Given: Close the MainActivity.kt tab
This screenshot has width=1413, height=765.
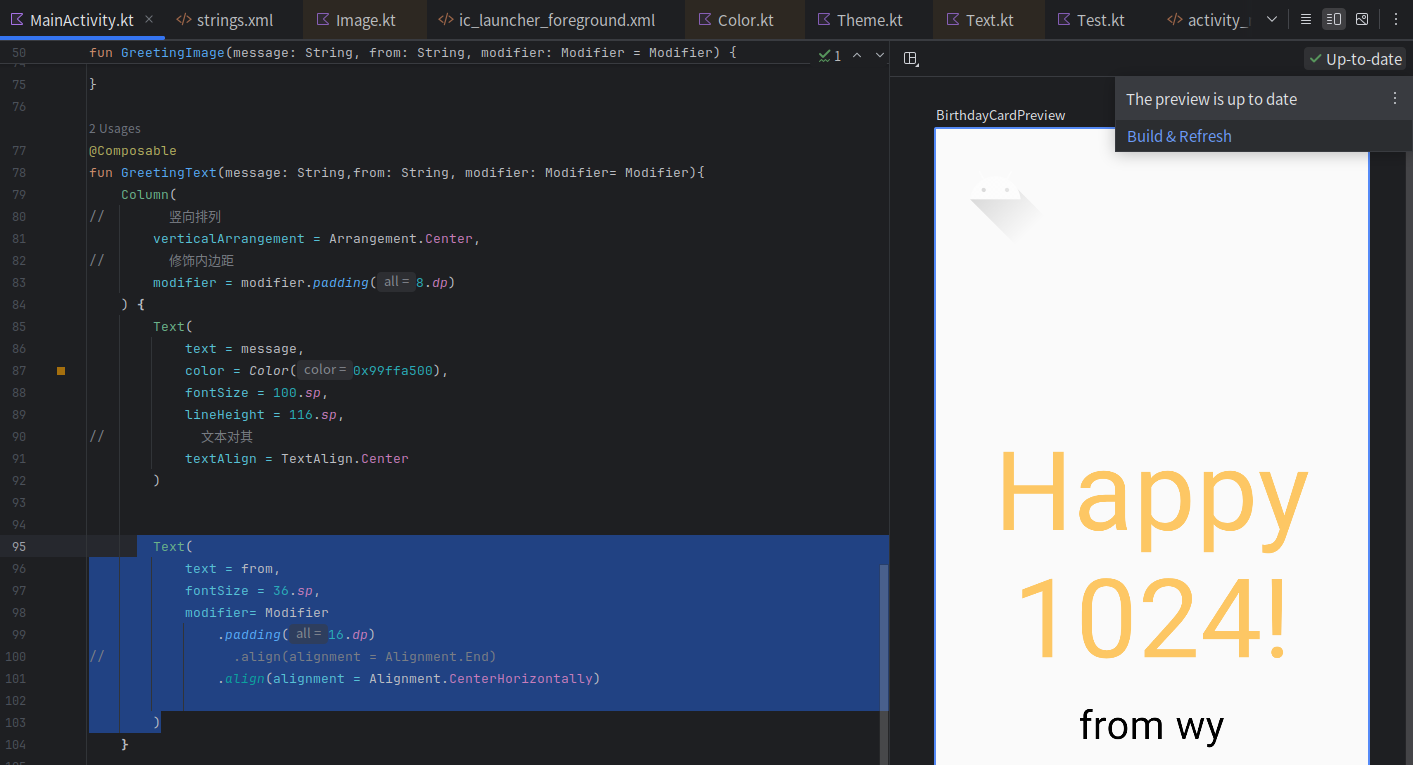Looking at the screenshot, I should [x=149, y=19].
